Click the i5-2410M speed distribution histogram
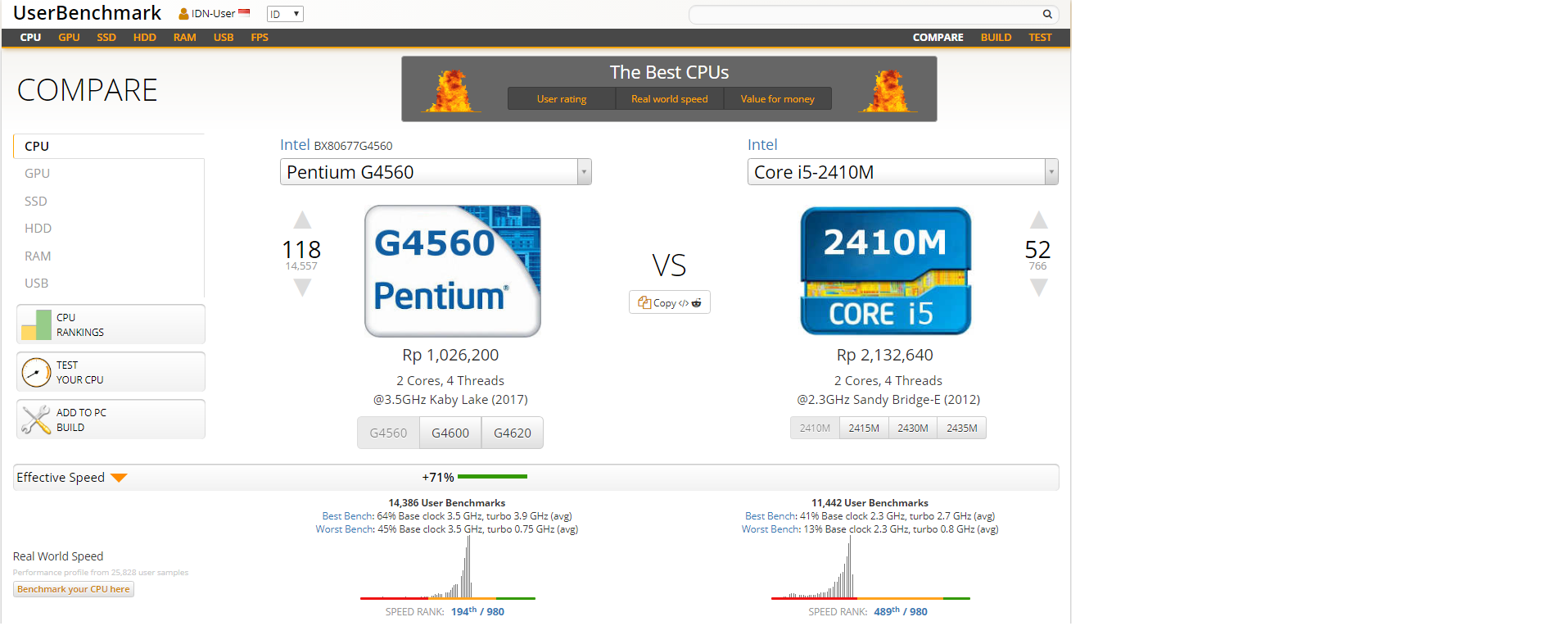Image resolution: width=1568 pixels, height=626 pixels. [870, 567]
